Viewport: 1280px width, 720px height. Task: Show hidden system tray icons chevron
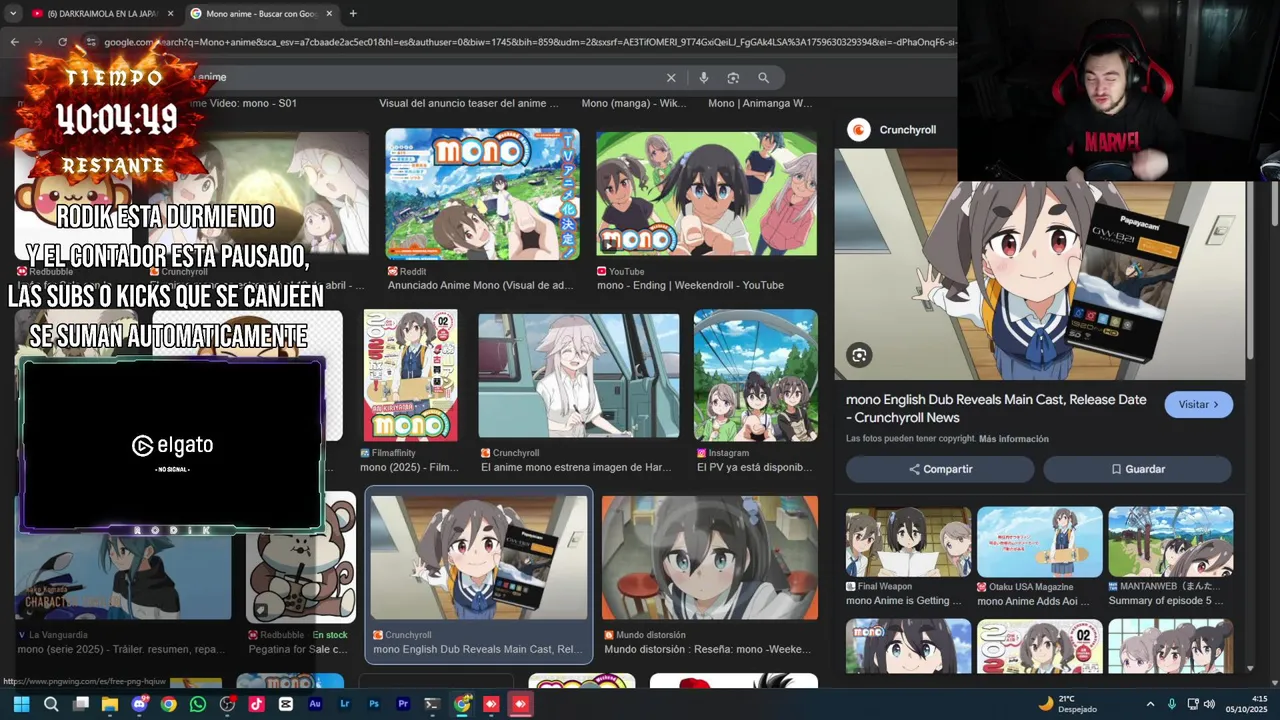(x=1150, y=704)
